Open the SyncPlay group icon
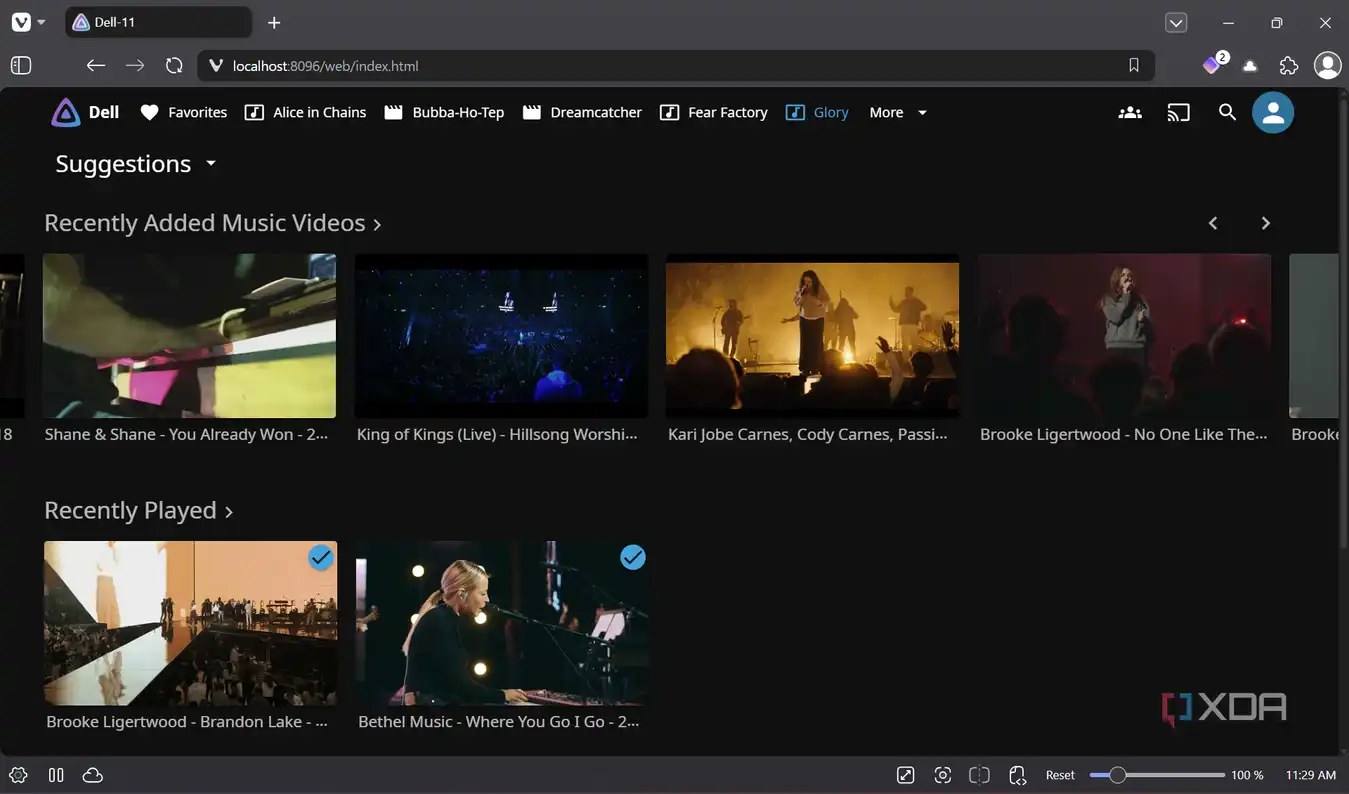This screenshot has height=794, width=1349. [1130, 113]
